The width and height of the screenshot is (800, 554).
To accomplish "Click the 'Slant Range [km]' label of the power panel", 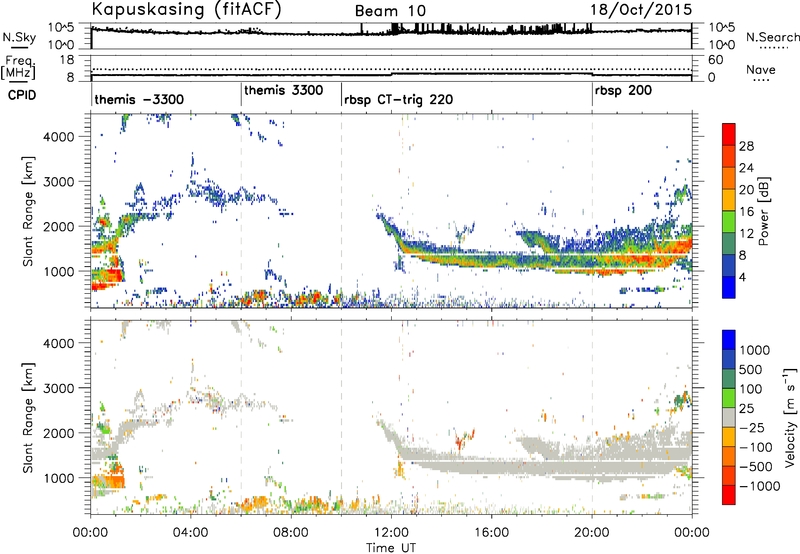I will 28,211.
